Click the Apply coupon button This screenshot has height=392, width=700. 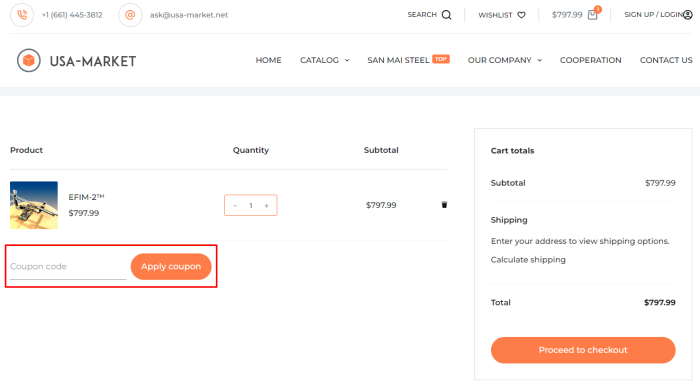click(x=171, y=267)
